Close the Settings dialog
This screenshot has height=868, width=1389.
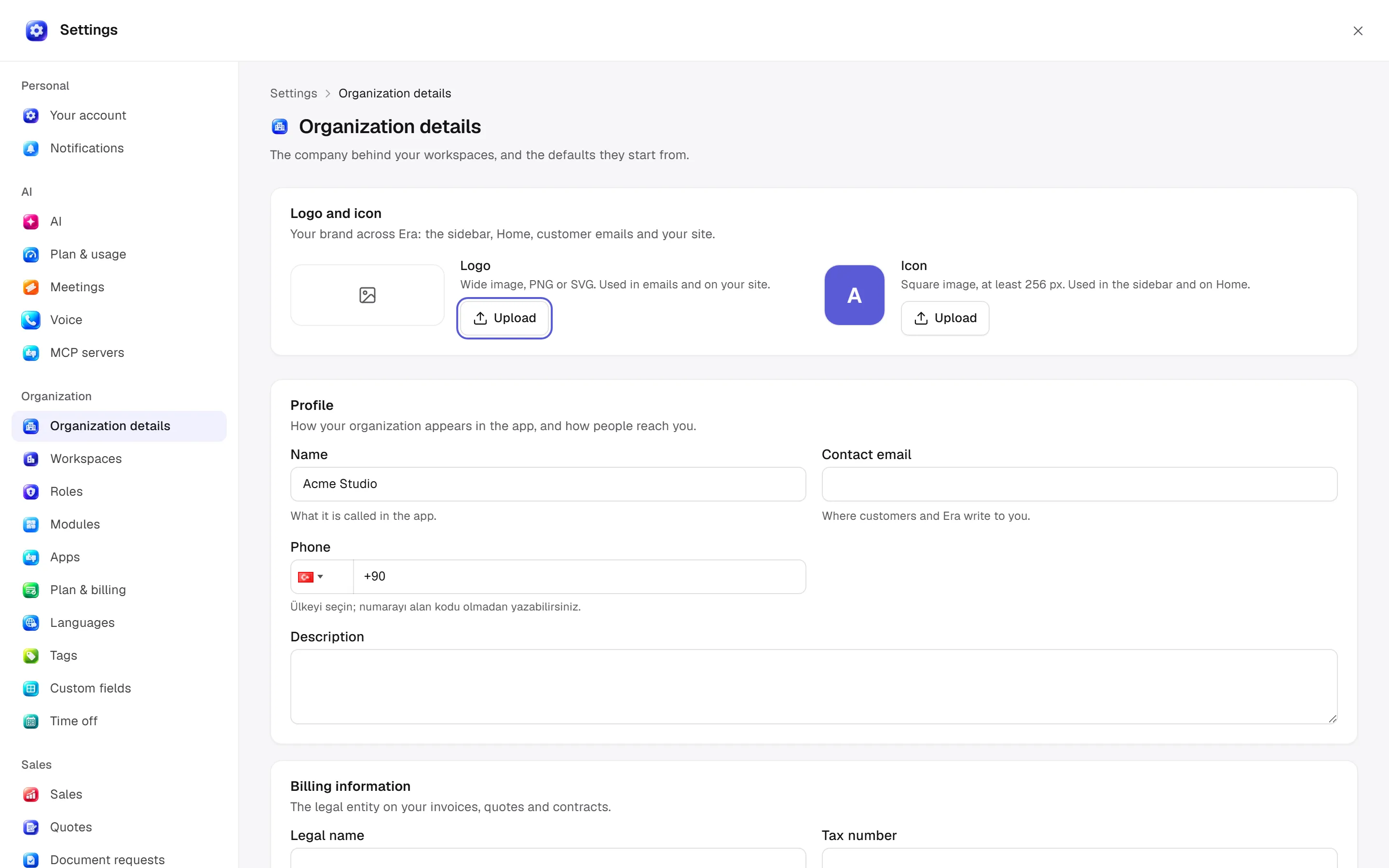click(1358, 31)
